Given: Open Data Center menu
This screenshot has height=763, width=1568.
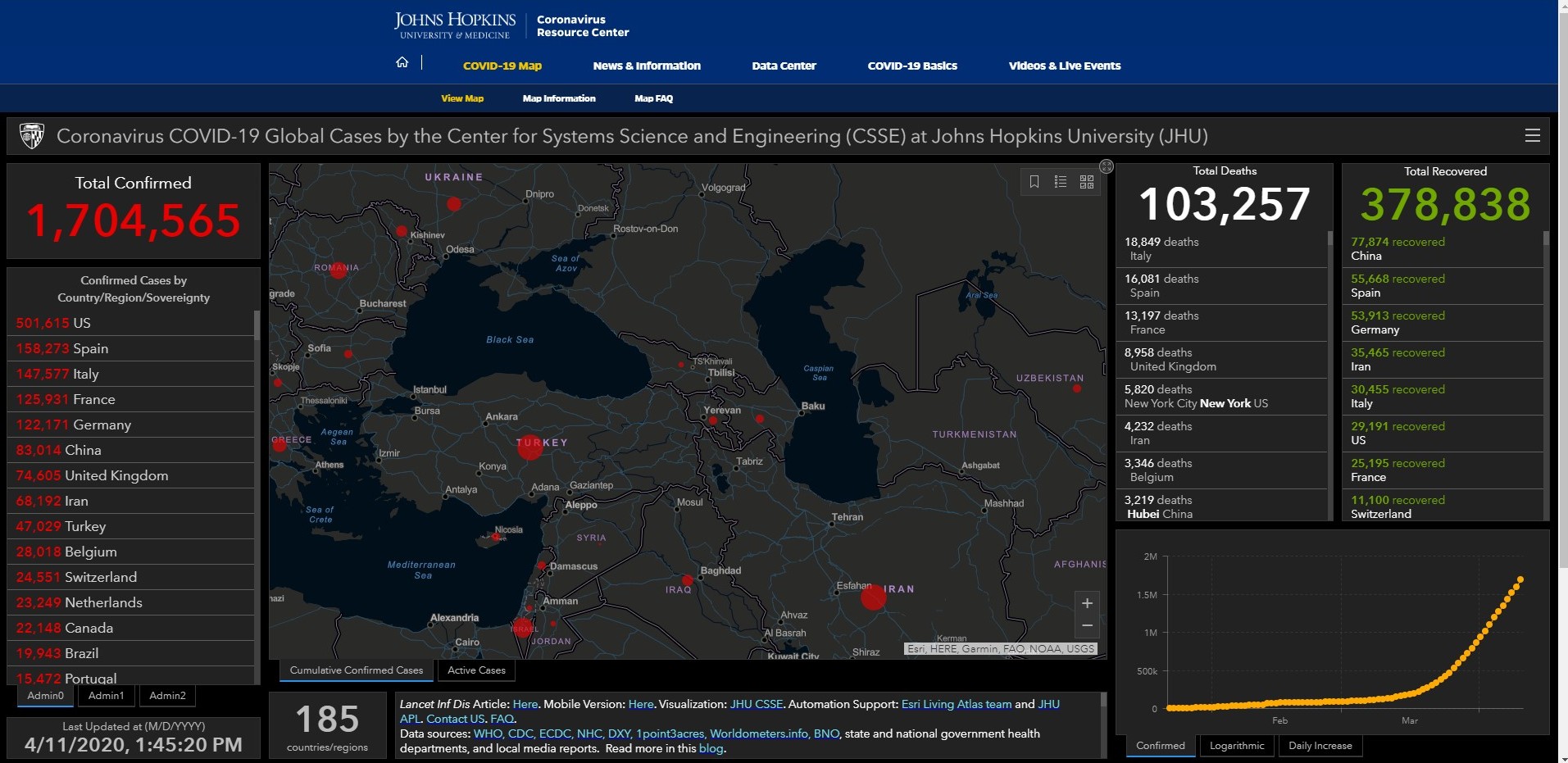Looking at the screenshot, I should pos(784,66).
